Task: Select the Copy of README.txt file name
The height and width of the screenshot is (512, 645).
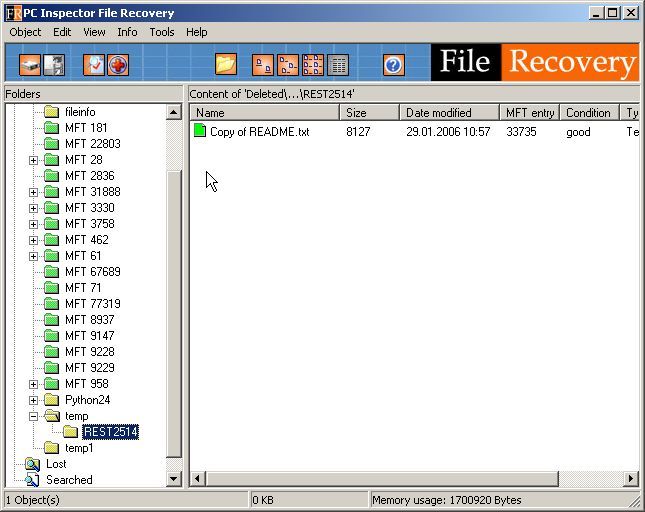Action: pyautogui.click(x=260, y=132)
